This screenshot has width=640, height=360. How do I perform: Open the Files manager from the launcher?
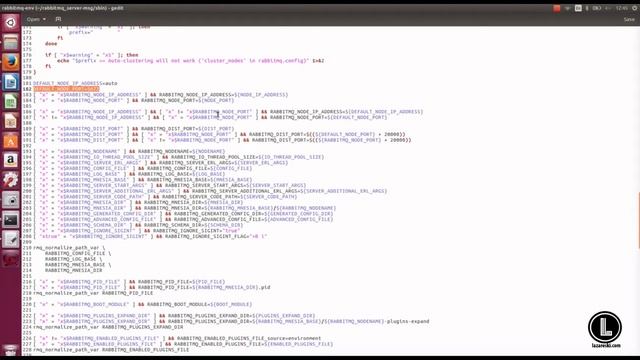pyautogui.click(x=11, y=42)
